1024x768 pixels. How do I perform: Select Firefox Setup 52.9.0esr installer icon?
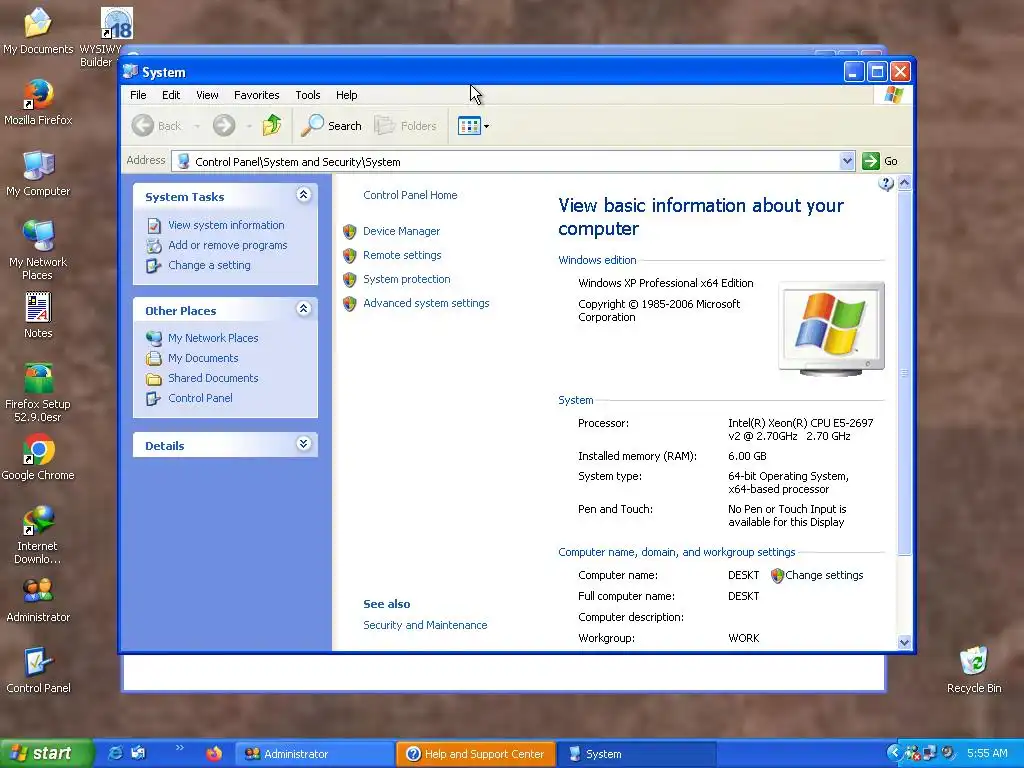pyautogui.click(x=38, y=392)
